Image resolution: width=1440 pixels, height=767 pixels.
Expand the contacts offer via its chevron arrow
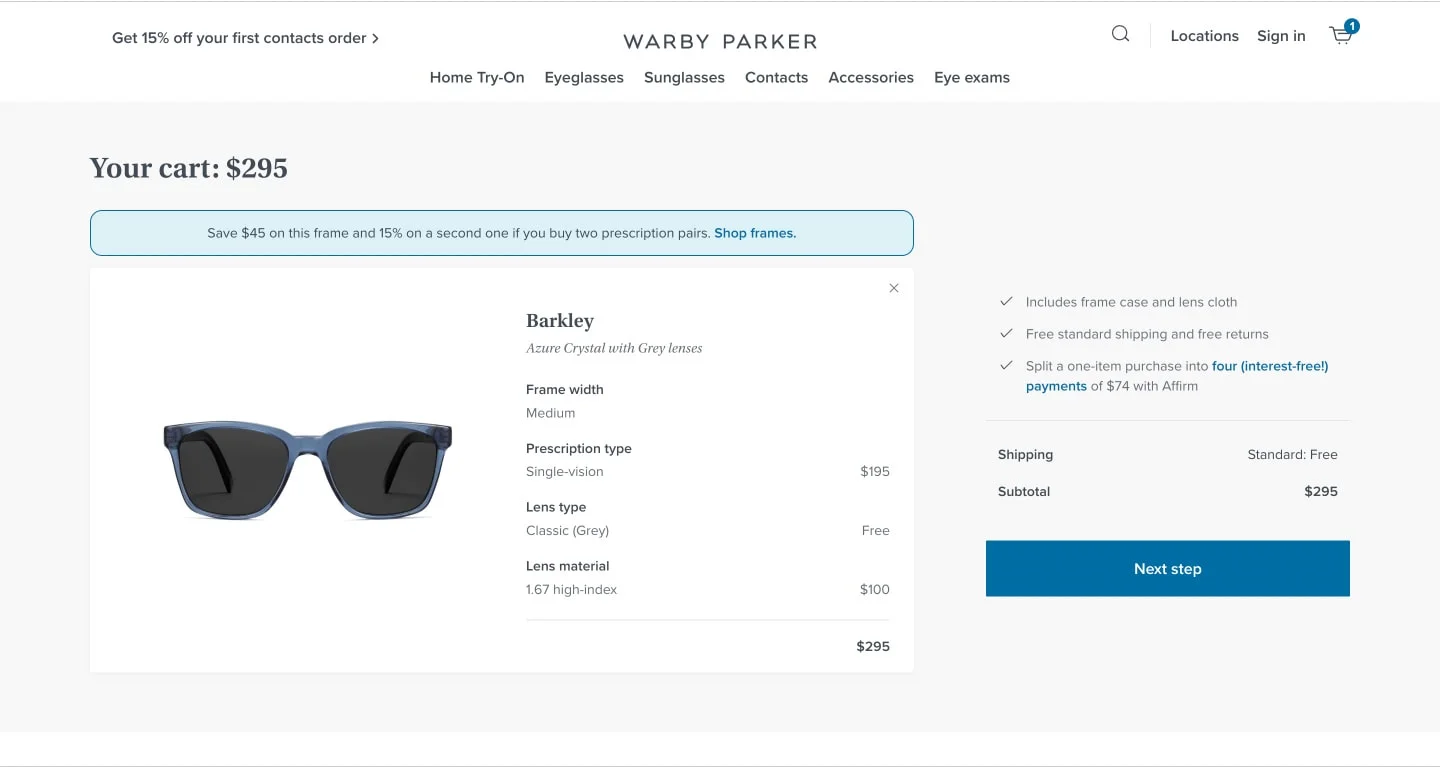tap(377, 37)
